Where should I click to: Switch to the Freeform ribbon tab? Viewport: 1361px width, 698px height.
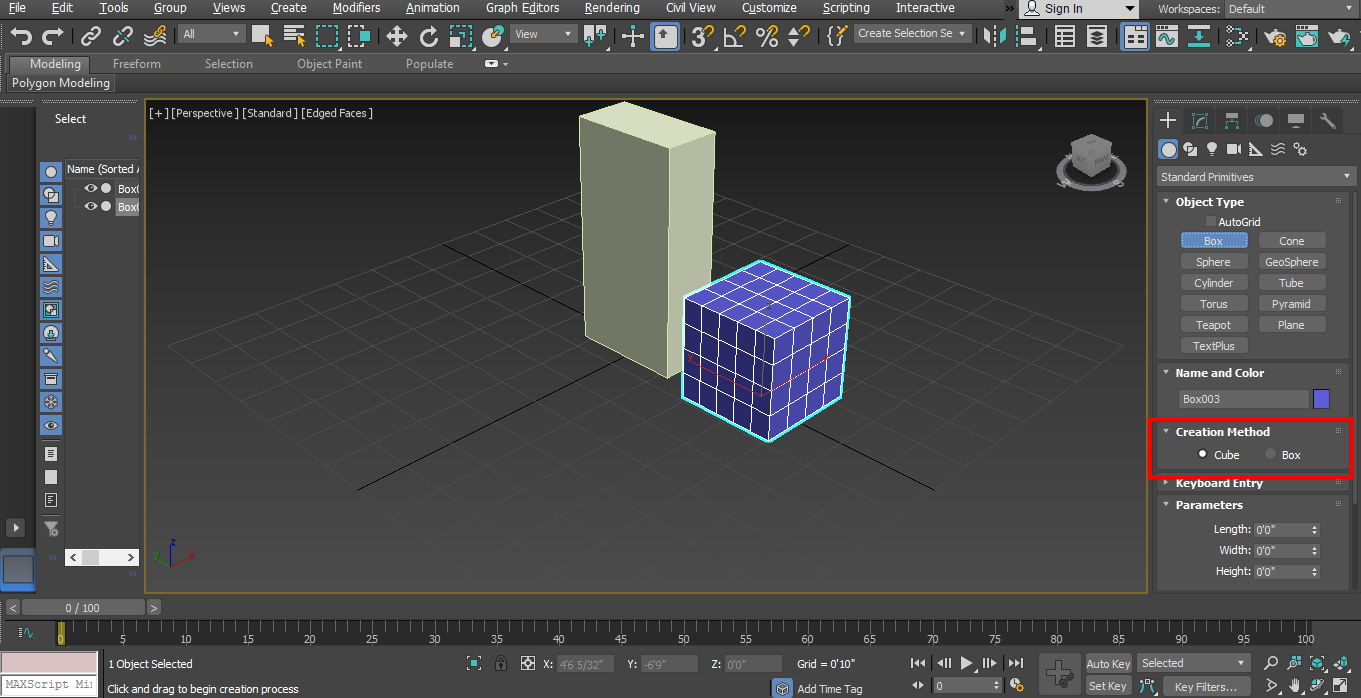136,63
